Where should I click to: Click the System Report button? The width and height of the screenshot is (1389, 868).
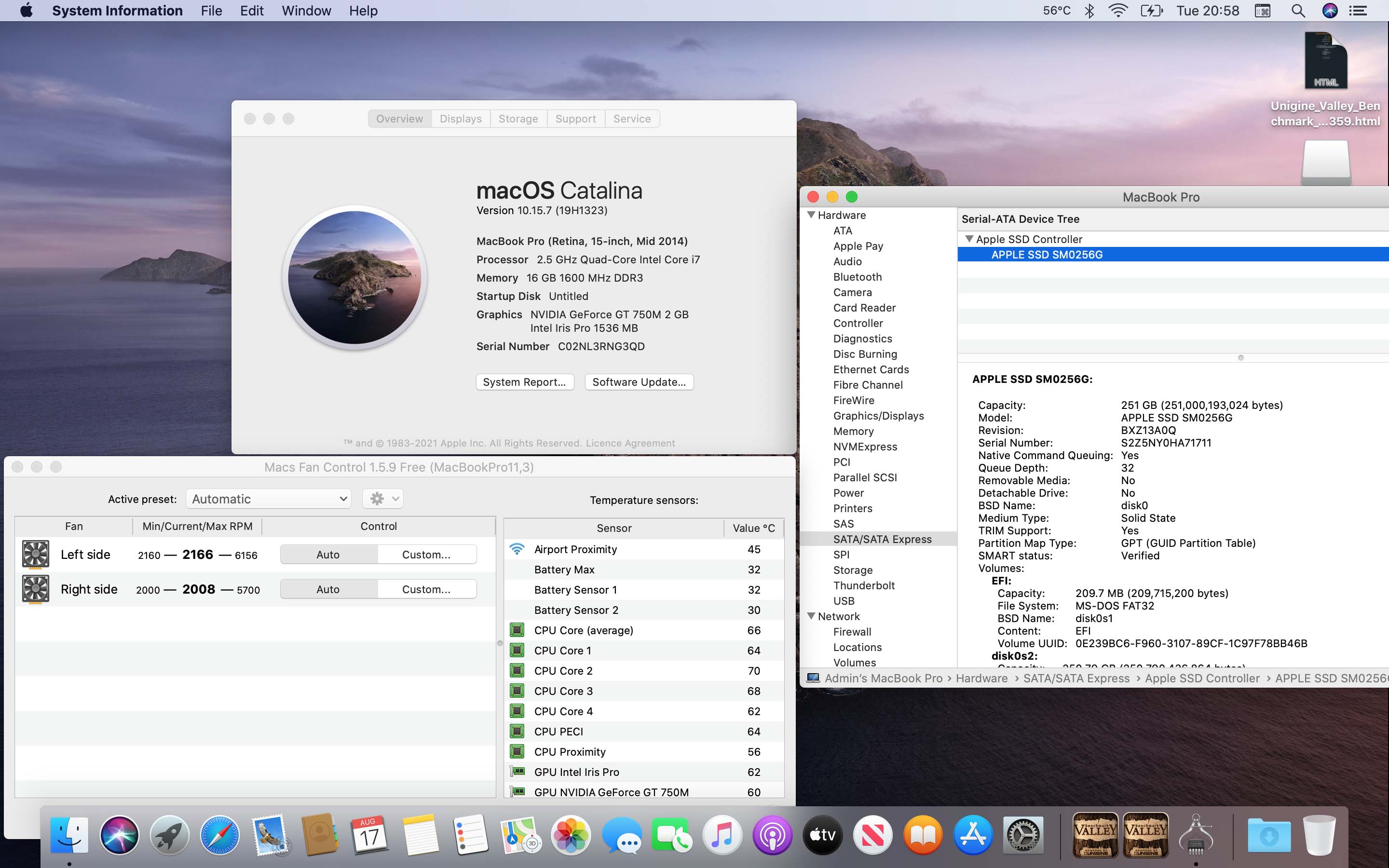click(x=525, y=382)
